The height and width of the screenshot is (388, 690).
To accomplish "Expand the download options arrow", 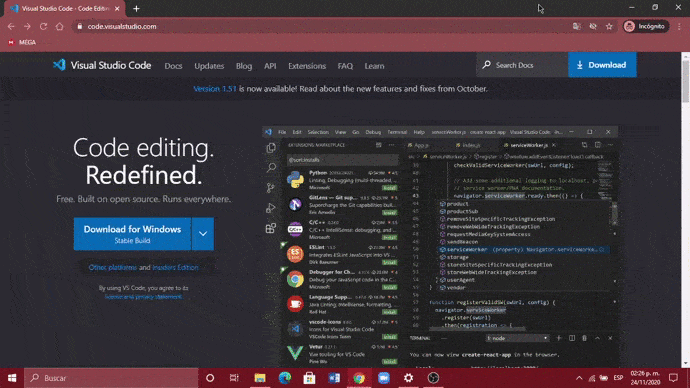I will click(x=203, y=234).
